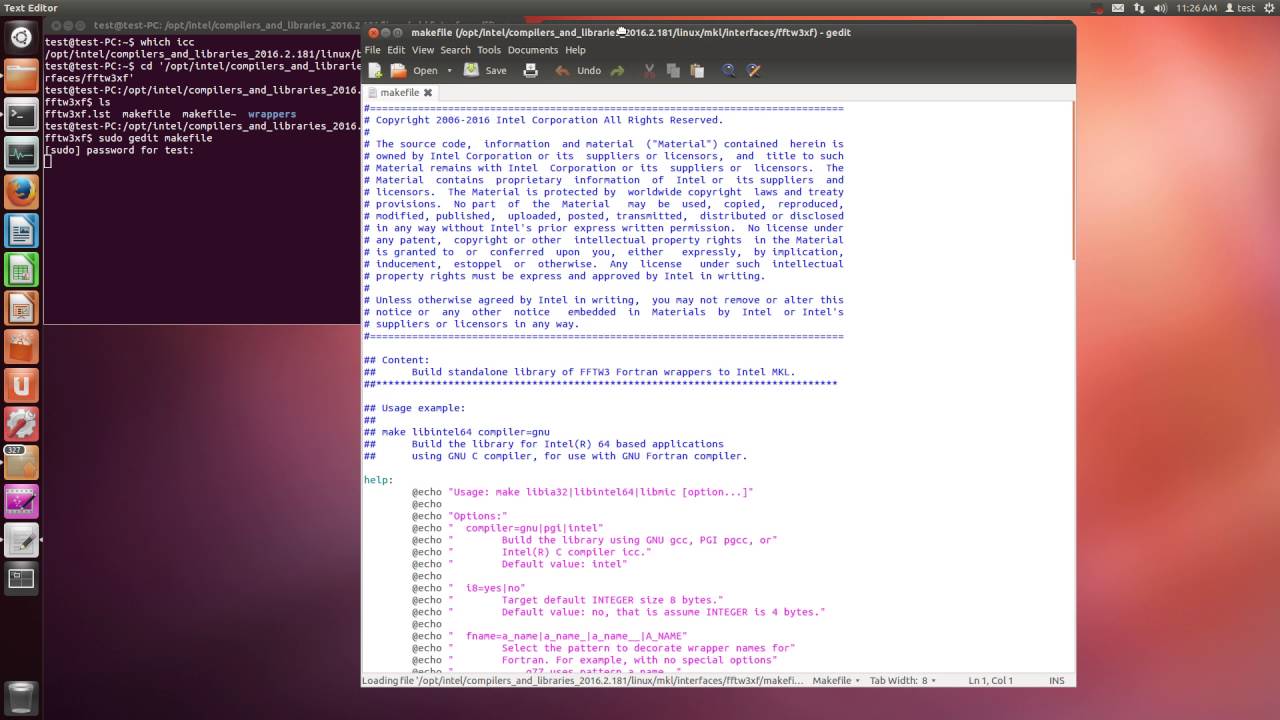The width and height of the screenshot is (1280, 720).
Task: Open the Help menu
Action: pos(575,50)
